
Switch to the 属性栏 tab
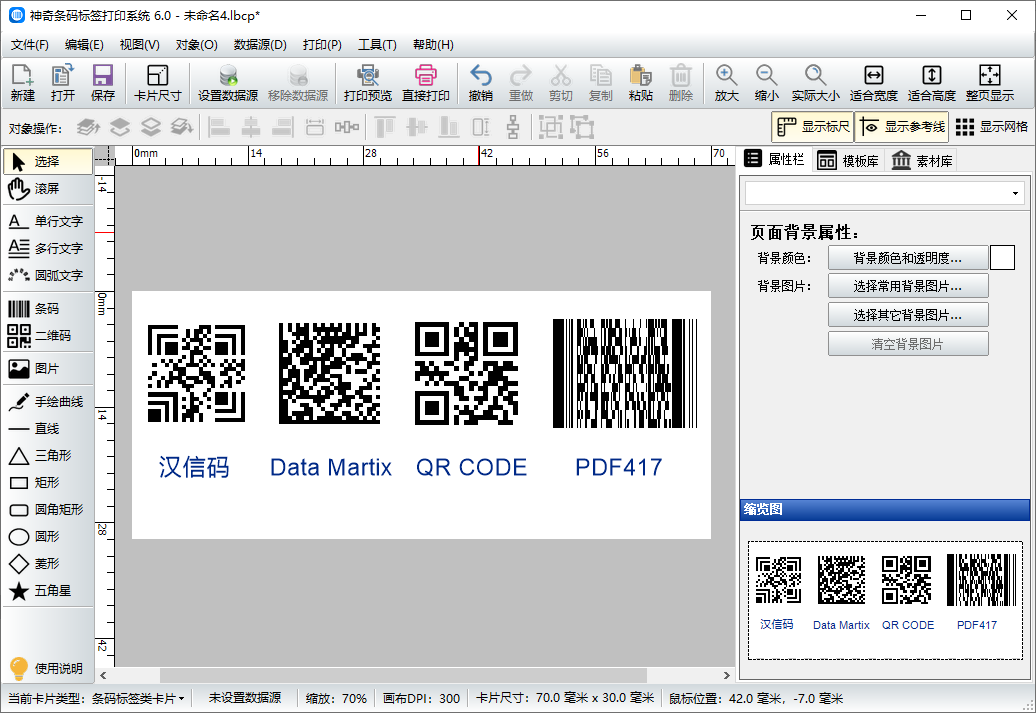tap(774, 159)
